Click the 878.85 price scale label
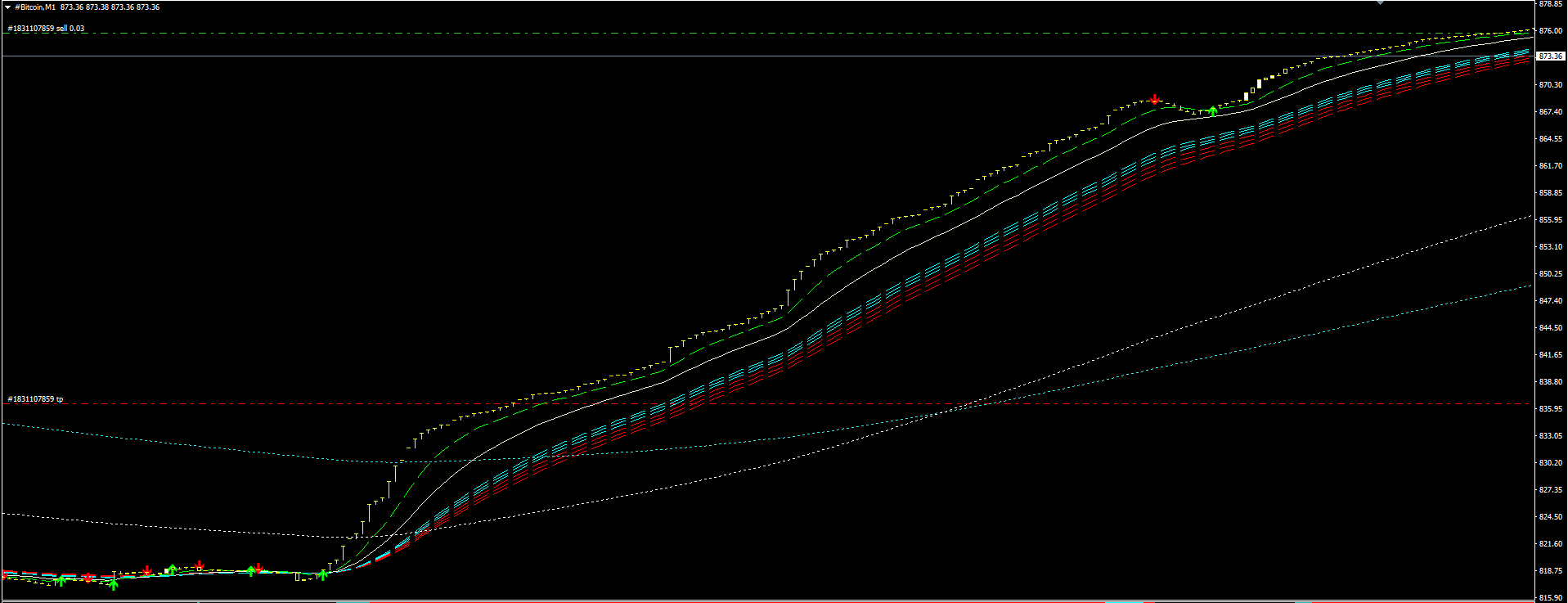Image resolution: width=1568 pixels, height=603 pixels. pyautogui.click(x=1551, y=4)
